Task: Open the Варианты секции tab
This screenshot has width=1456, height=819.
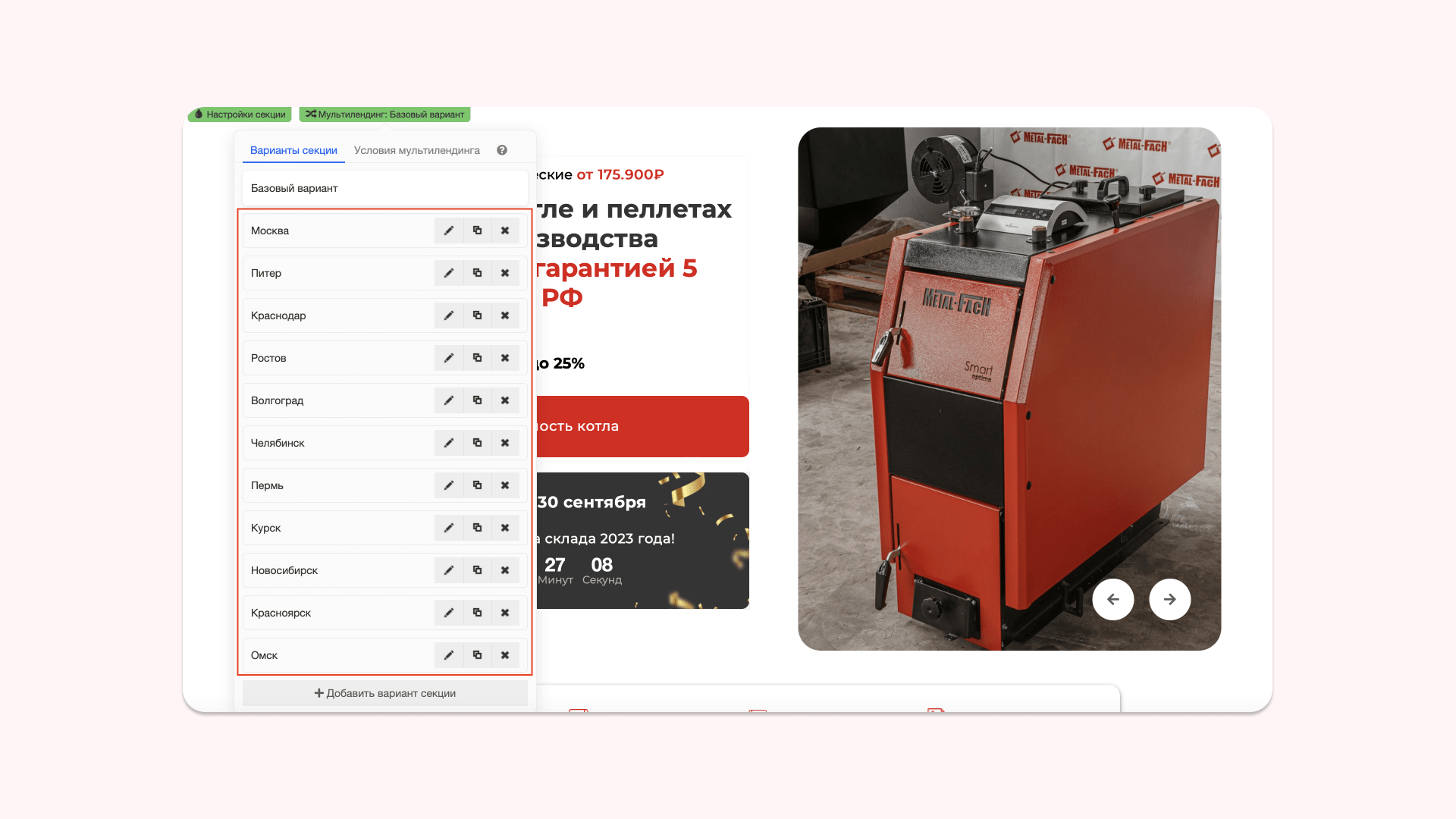Action: pyautogui.click(x=293, y=150)
